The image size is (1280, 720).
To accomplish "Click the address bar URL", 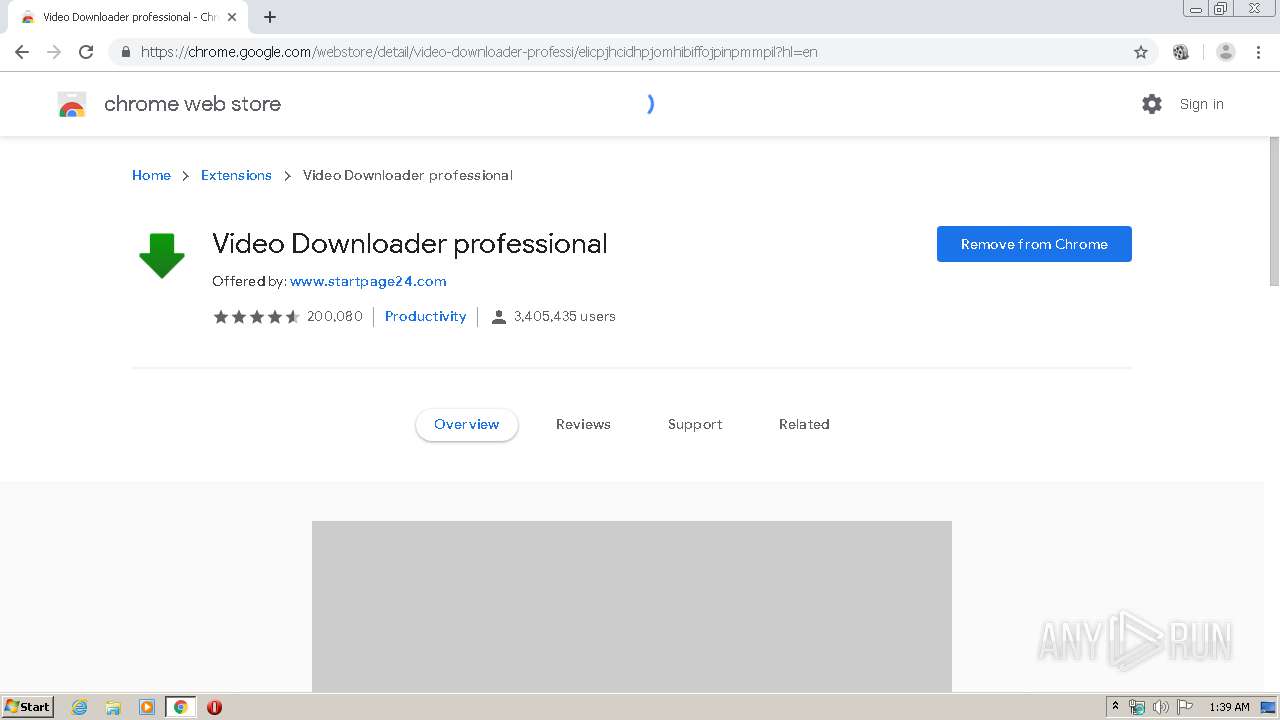I will click(x=479, y=52).
